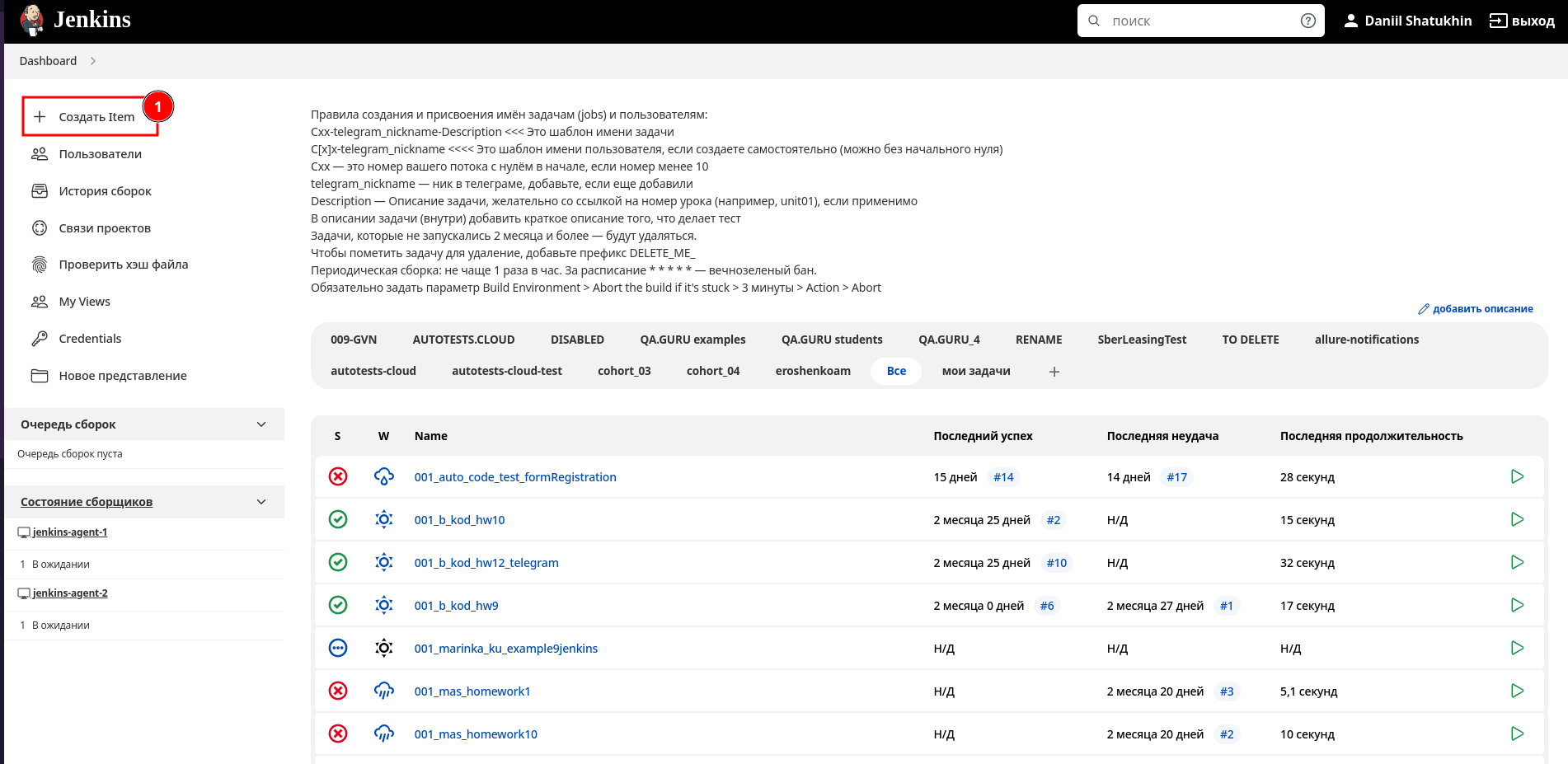Switch to cohort_03 tab
The height and width of the screenshot is (764, 1568).
[x=624, y=371]
